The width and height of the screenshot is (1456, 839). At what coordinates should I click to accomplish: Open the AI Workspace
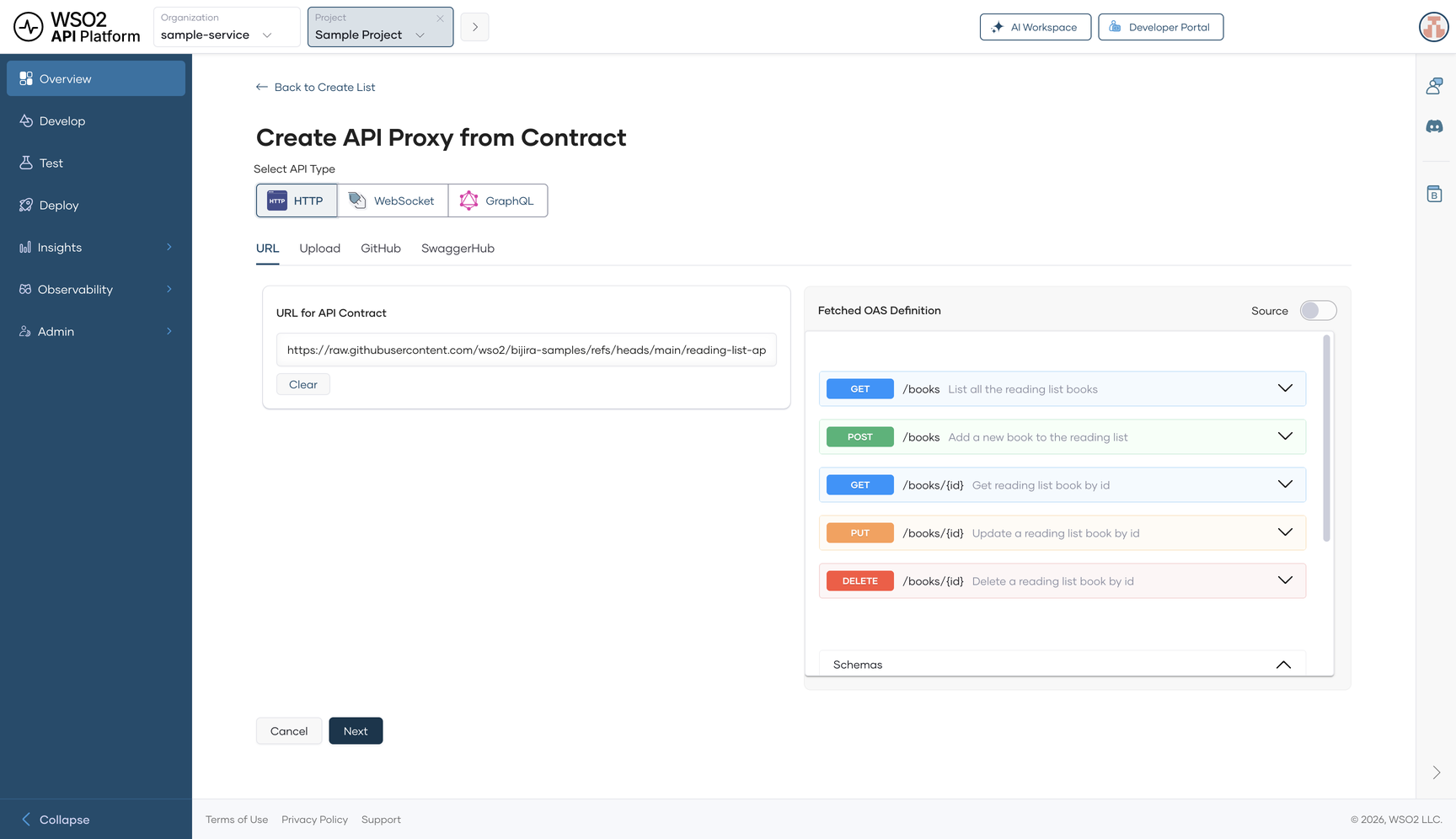tap(1036, 27)
